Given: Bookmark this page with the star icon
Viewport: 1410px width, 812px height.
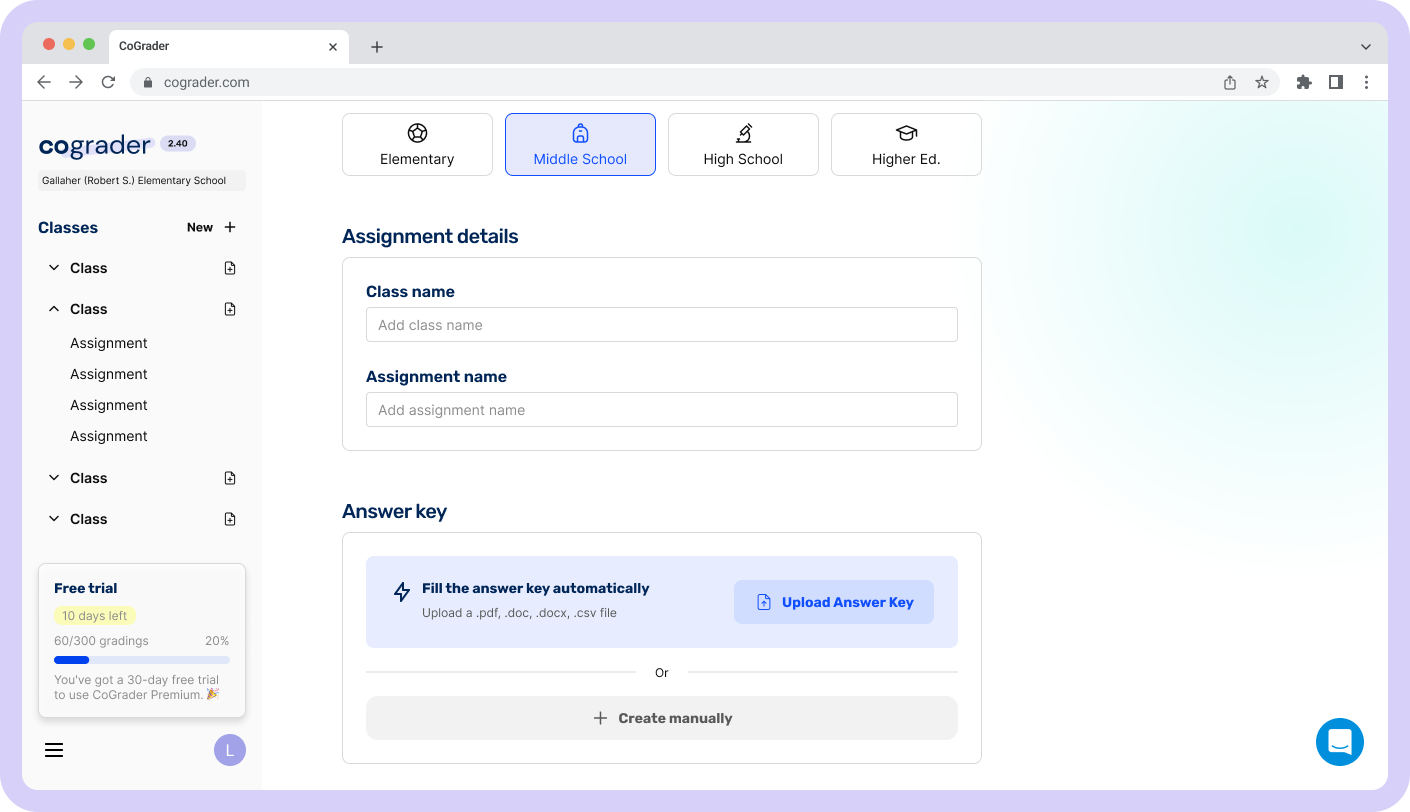Looking at the screenshot, I should (1262, 82).
